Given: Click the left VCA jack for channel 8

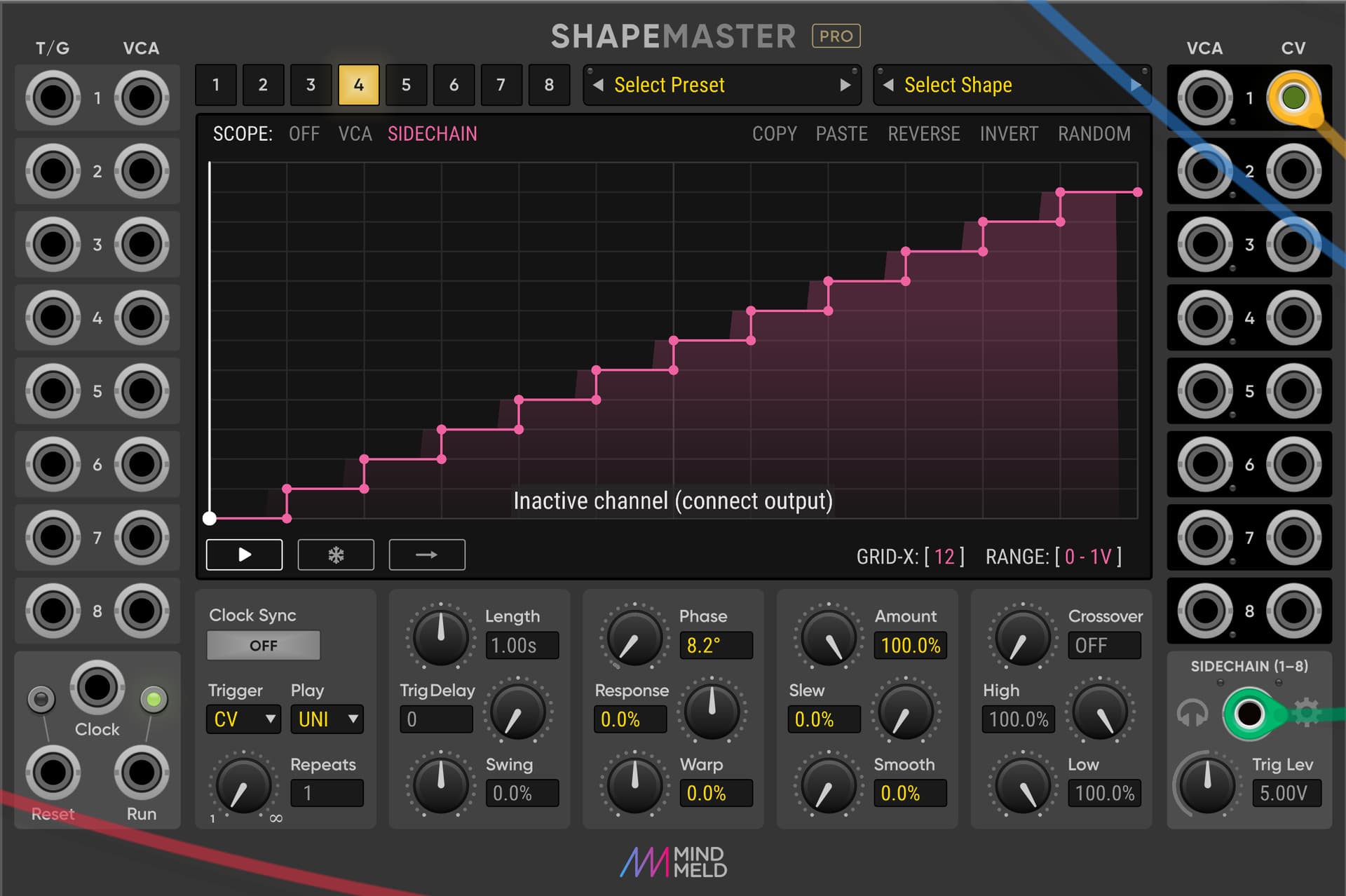Looking at the screenshot, I should click(141, 611).
